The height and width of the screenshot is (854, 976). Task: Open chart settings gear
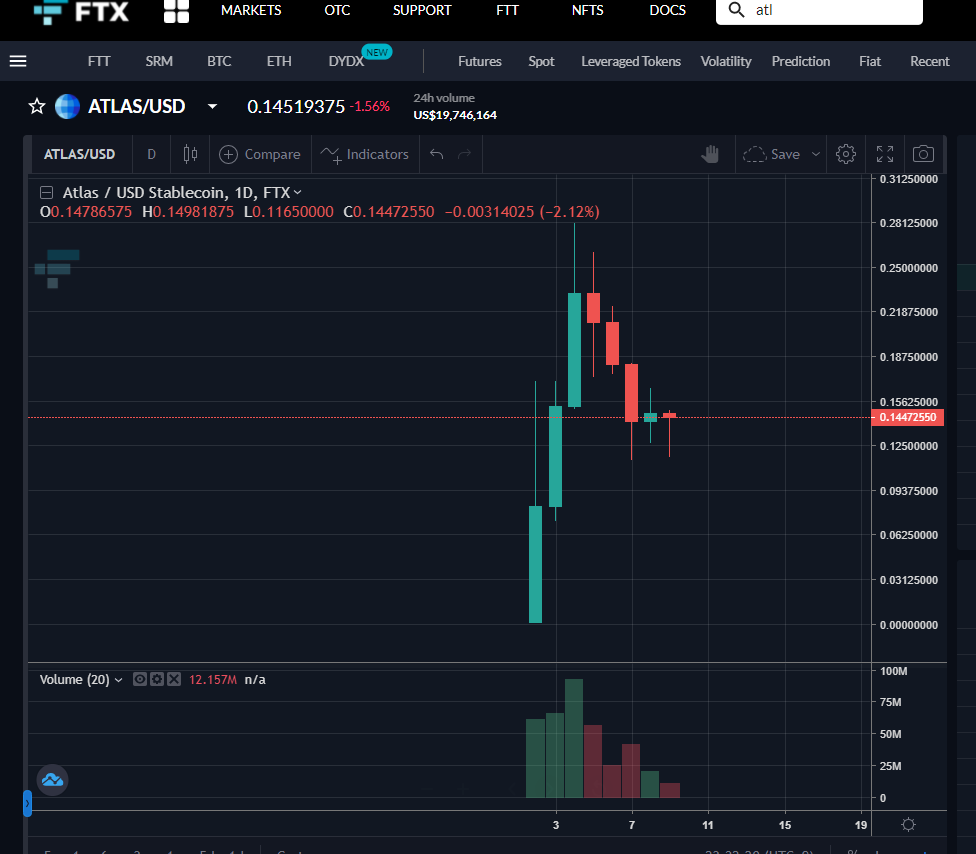[846, 154]
